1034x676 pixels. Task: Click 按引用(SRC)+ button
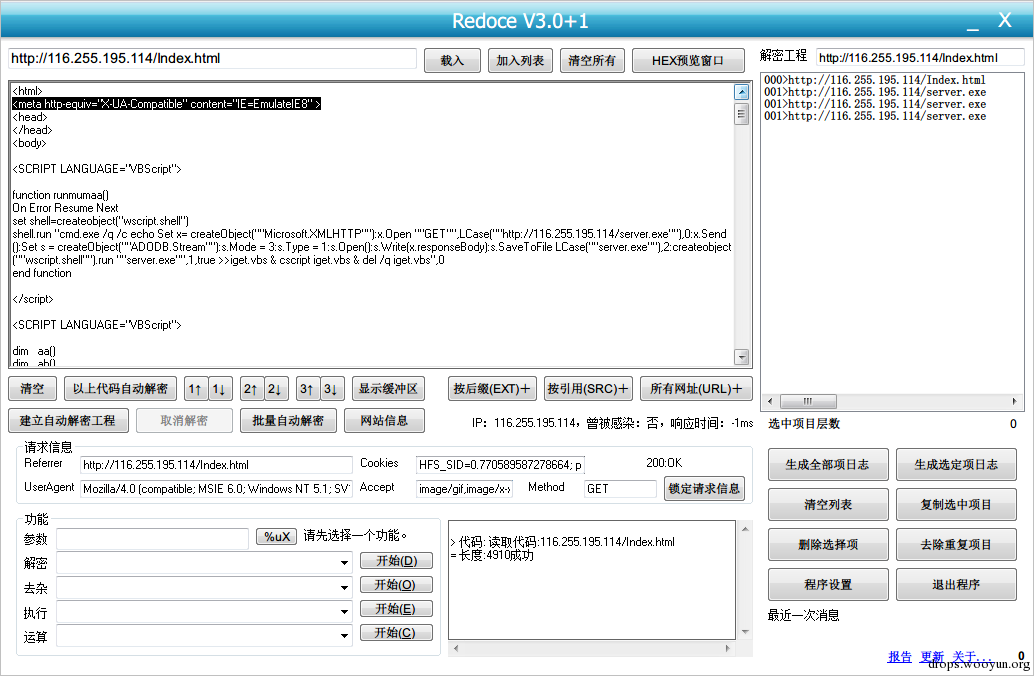tap(588, 388)
